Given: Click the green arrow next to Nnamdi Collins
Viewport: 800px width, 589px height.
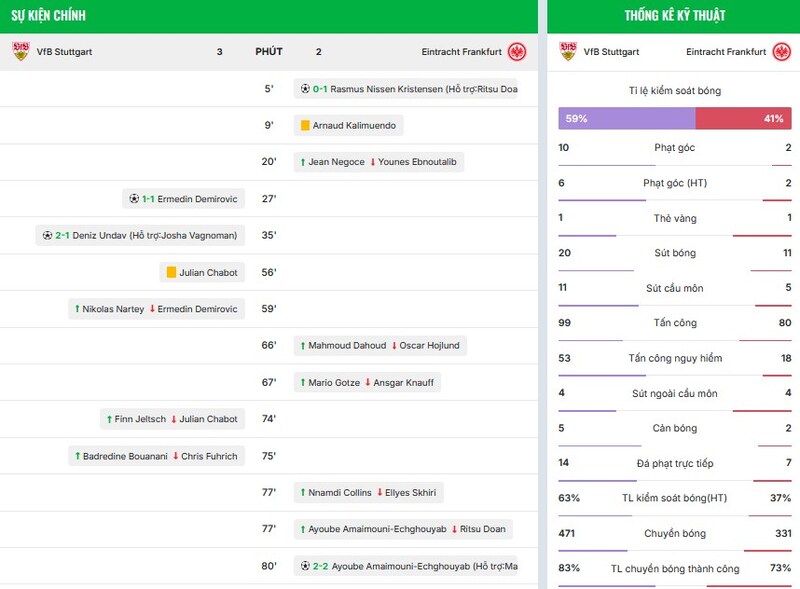Looking at the screenshot, I should (x=302, y=493).
